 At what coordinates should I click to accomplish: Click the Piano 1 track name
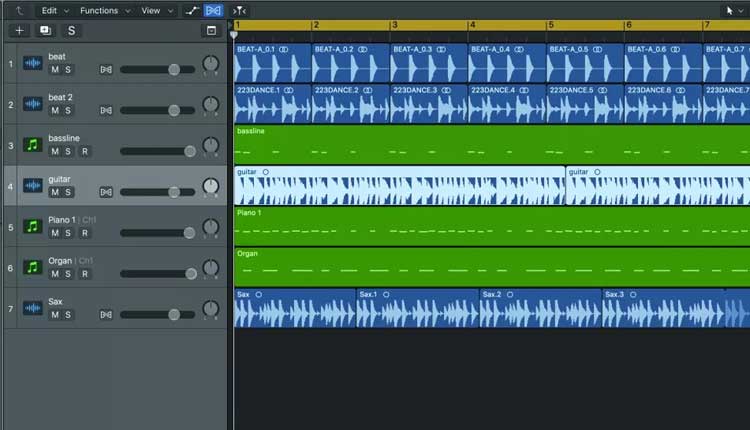coord(62,220)
